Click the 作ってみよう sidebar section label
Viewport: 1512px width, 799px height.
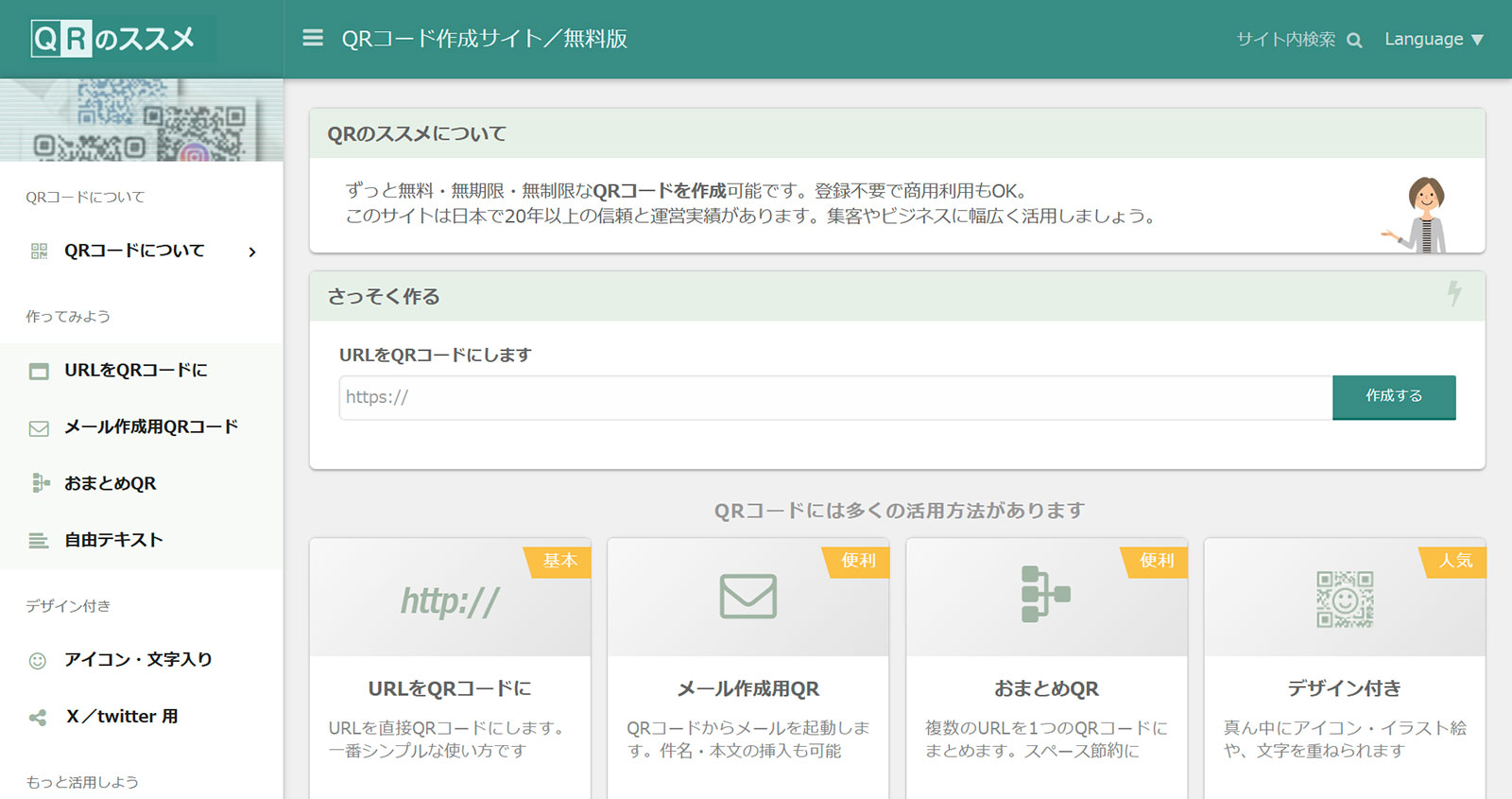tap(68, 317)
